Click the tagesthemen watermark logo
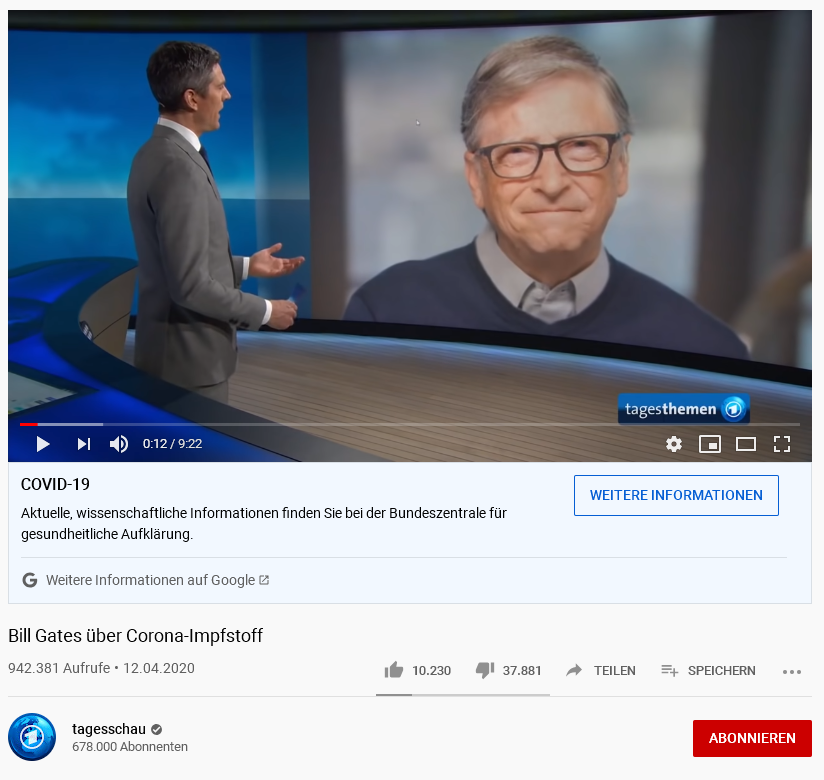The height and width of the screenshot is (780, 824). [684, 408]
